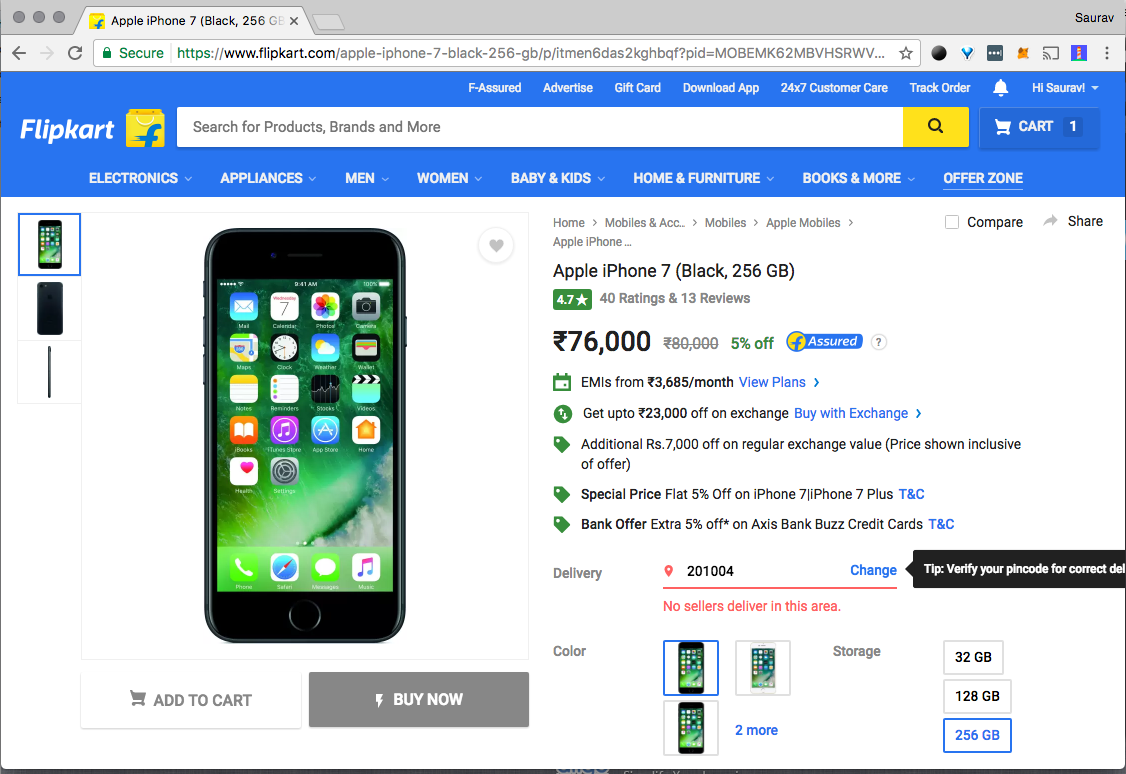1126x774 pixels.
Task: Open 24x7 Customer Care link
Action: pyautogui.click(x=834, y=88)
